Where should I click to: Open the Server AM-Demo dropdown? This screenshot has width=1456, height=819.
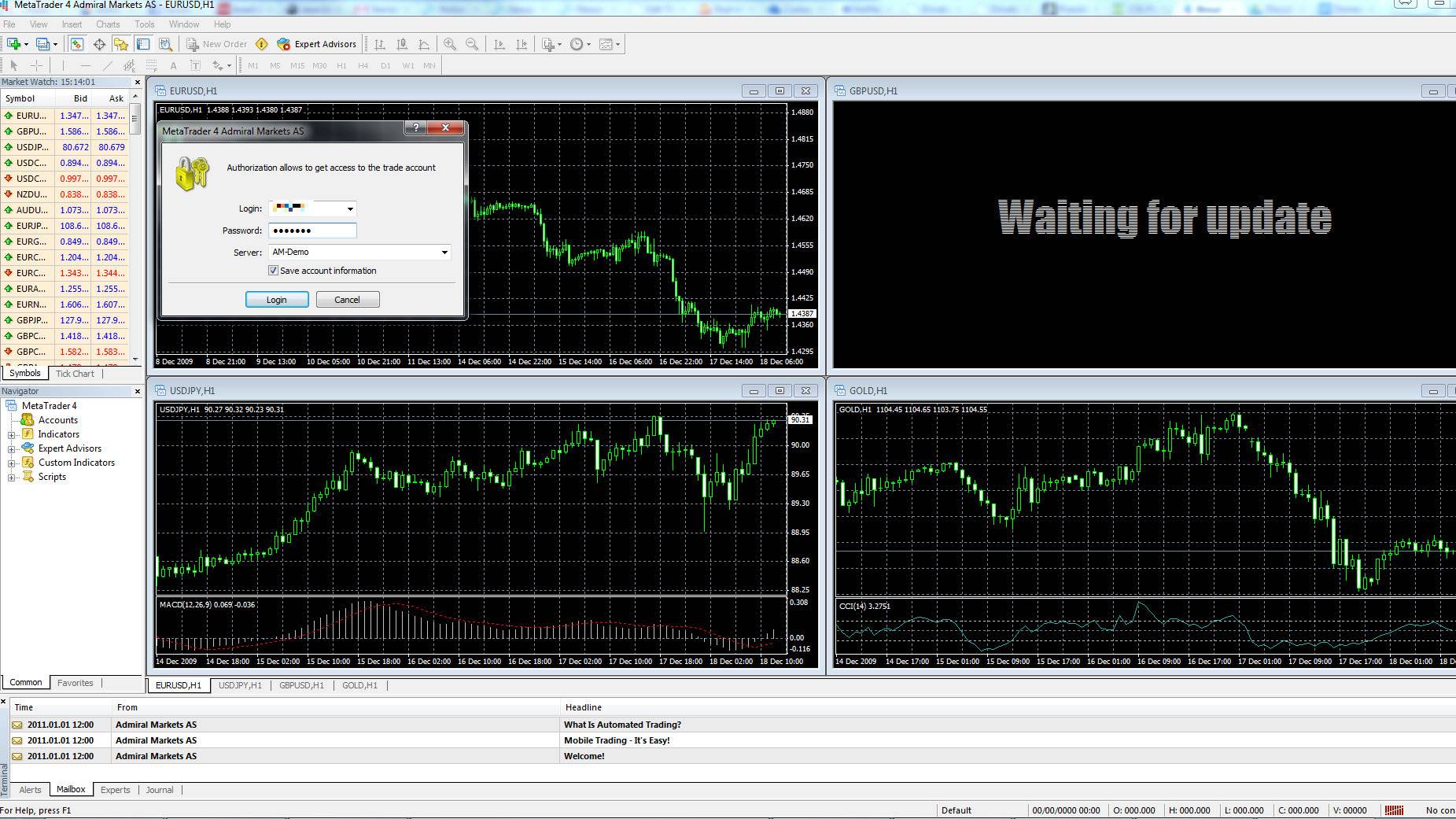pyautogui.click(x=444, y=253)
